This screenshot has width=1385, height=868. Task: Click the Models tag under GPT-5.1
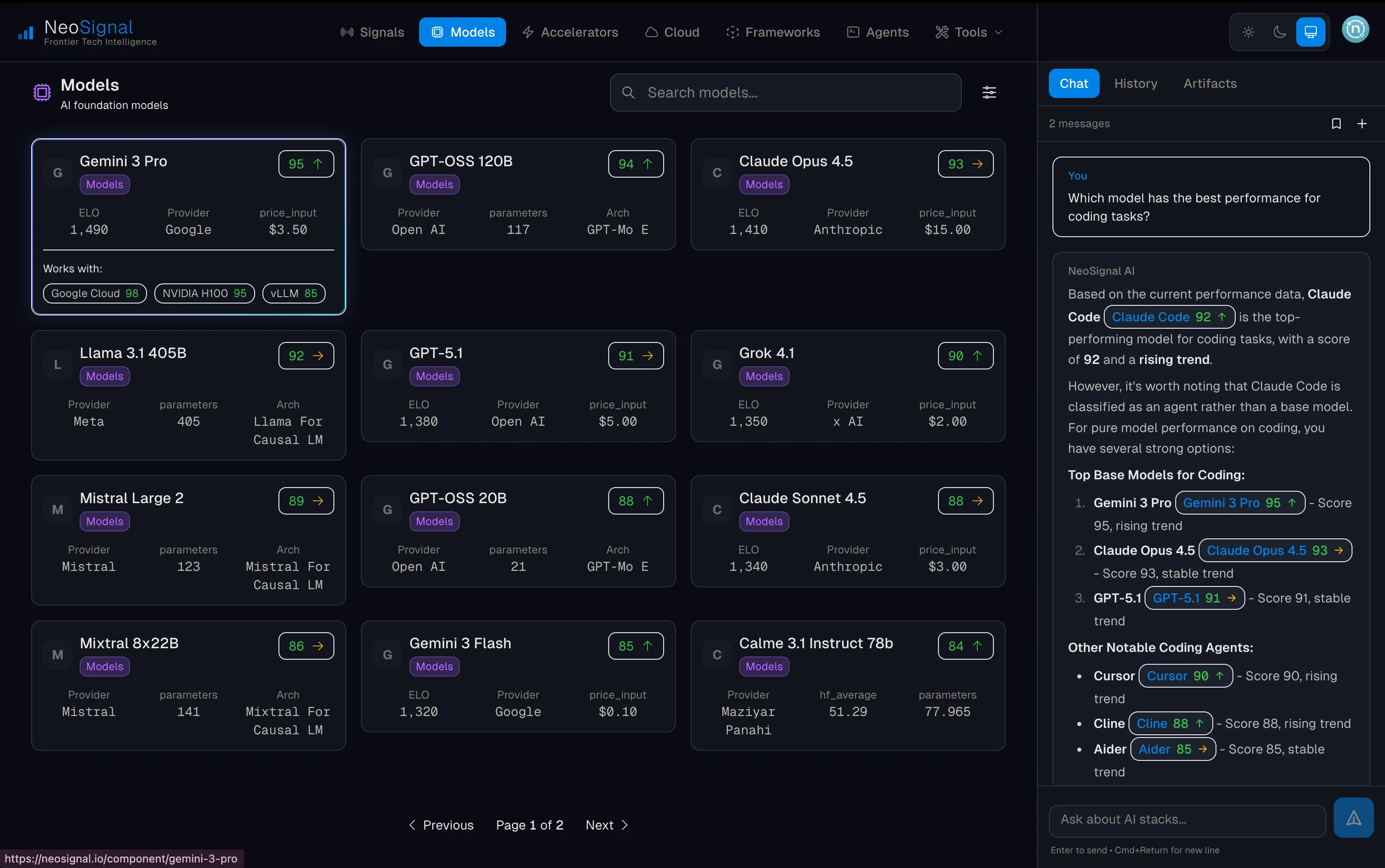pyautogui.click(x=434, y=377)
